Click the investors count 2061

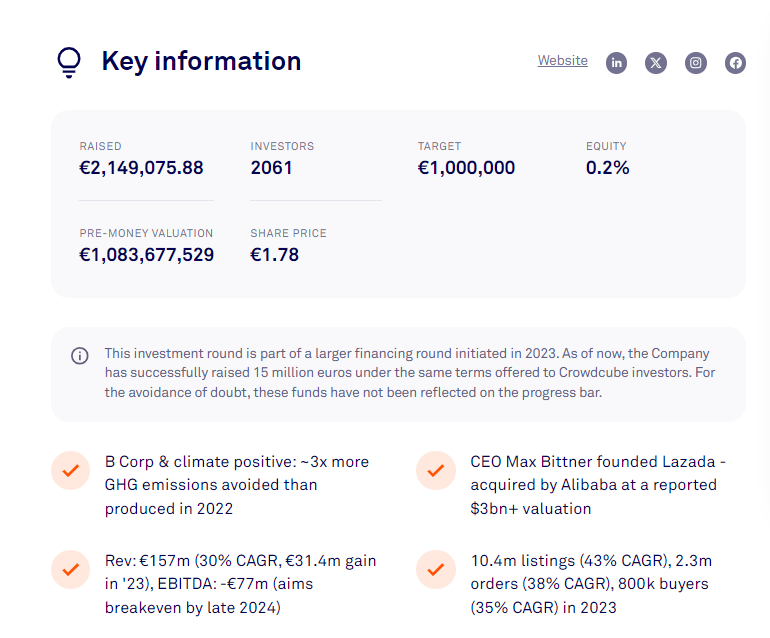[271, 168]
